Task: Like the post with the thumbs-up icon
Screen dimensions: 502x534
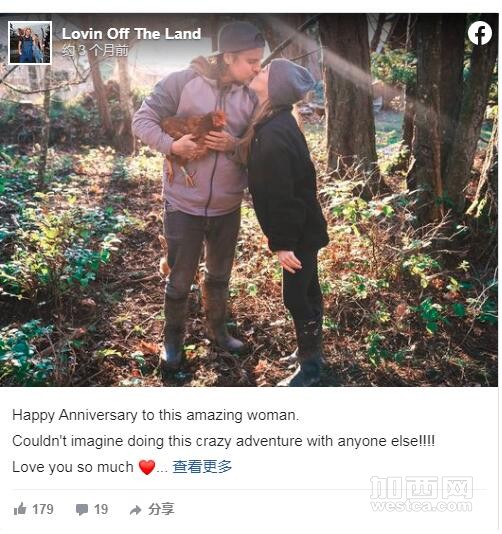Action: pyautogui.click(x=20, y=509)
